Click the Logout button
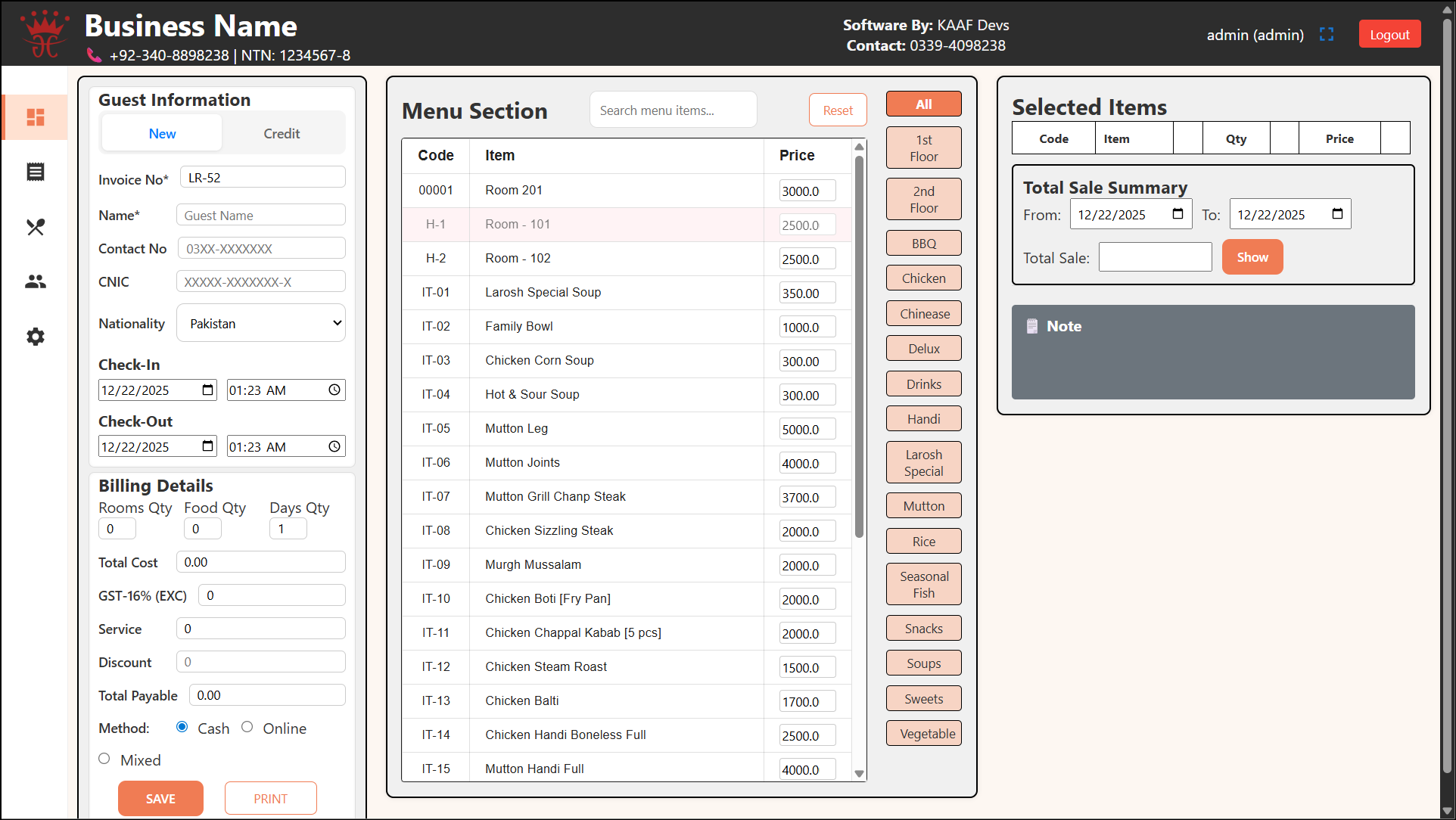1456x820 pixels. pyautogui.click(x=1389, y=35)
